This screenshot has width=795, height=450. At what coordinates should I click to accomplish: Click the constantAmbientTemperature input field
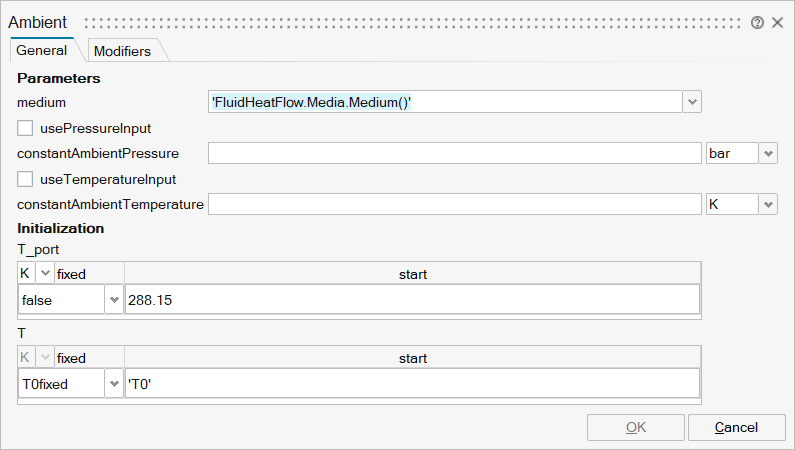454,204
